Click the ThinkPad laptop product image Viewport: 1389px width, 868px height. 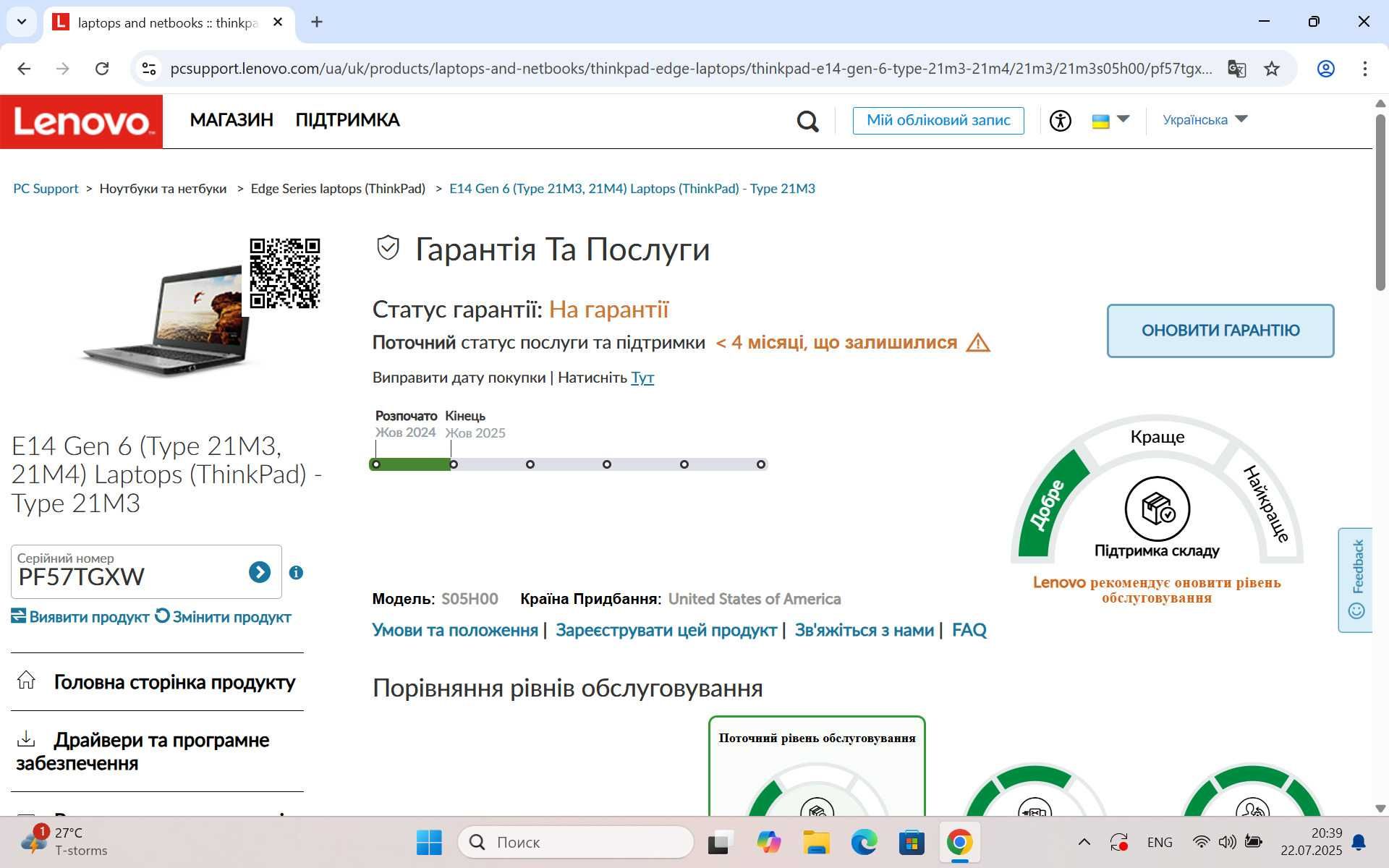pos(165,320)
